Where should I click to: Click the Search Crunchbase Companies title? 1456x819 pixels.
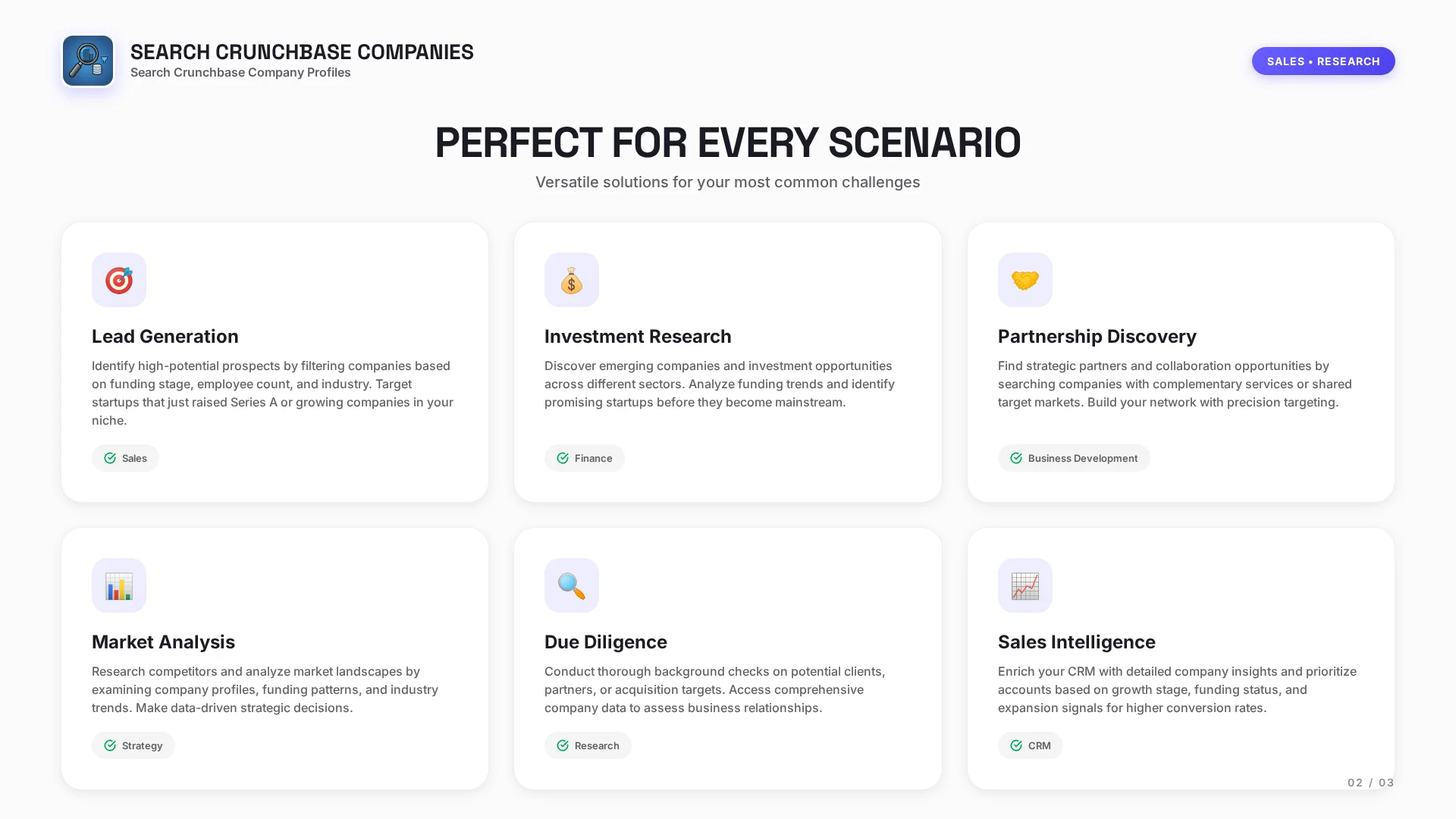coord(302,52)
